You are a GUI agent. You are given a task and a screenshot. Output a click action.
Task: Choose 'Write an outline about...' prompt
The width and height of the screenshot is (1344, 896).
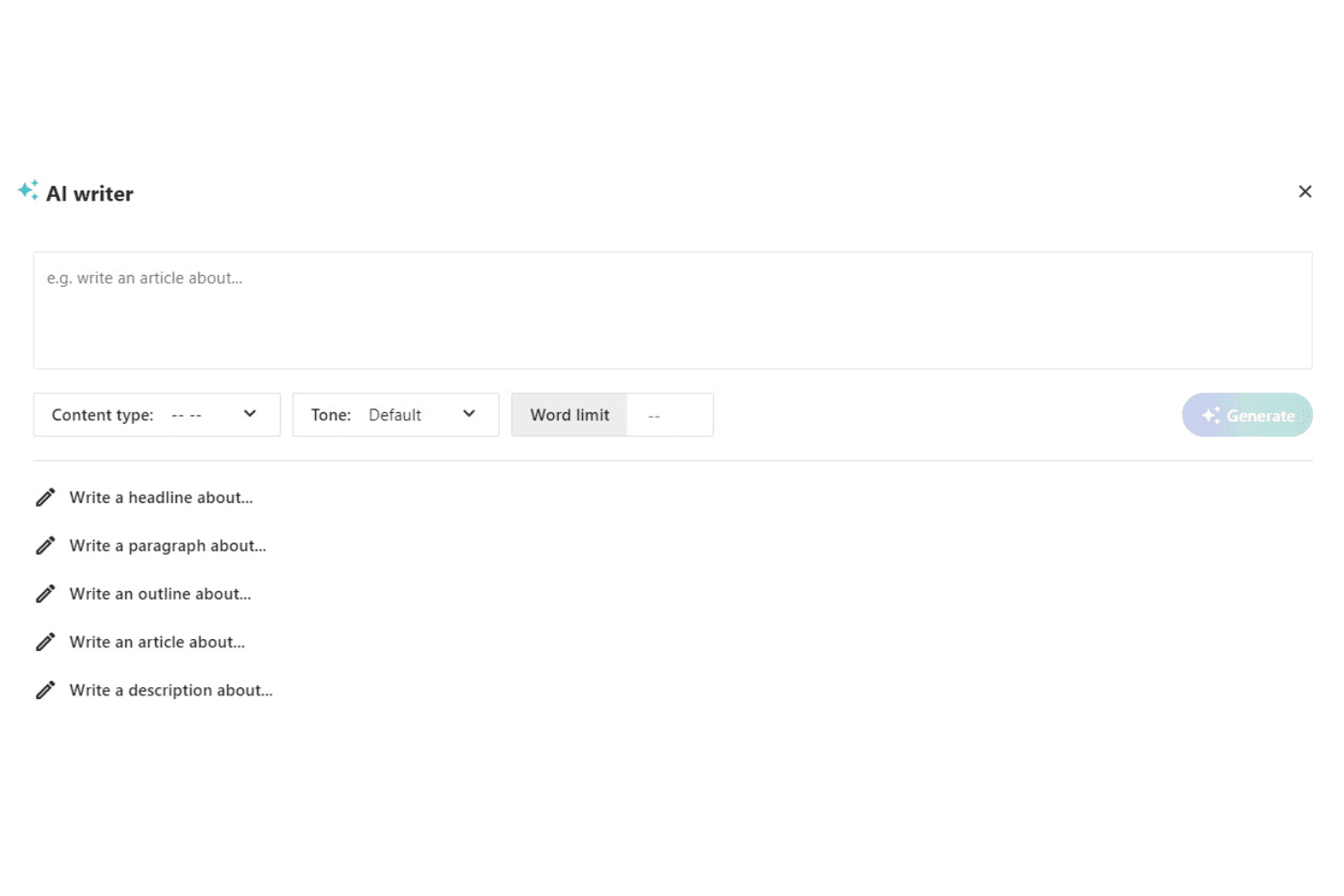[x=161, y=594]
